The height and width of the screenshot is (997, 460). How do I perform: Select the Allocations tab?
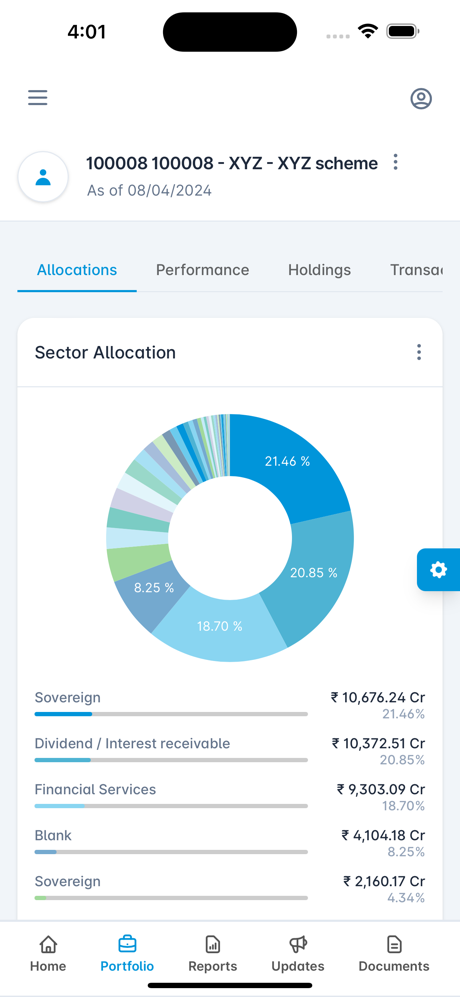(77, 270)
